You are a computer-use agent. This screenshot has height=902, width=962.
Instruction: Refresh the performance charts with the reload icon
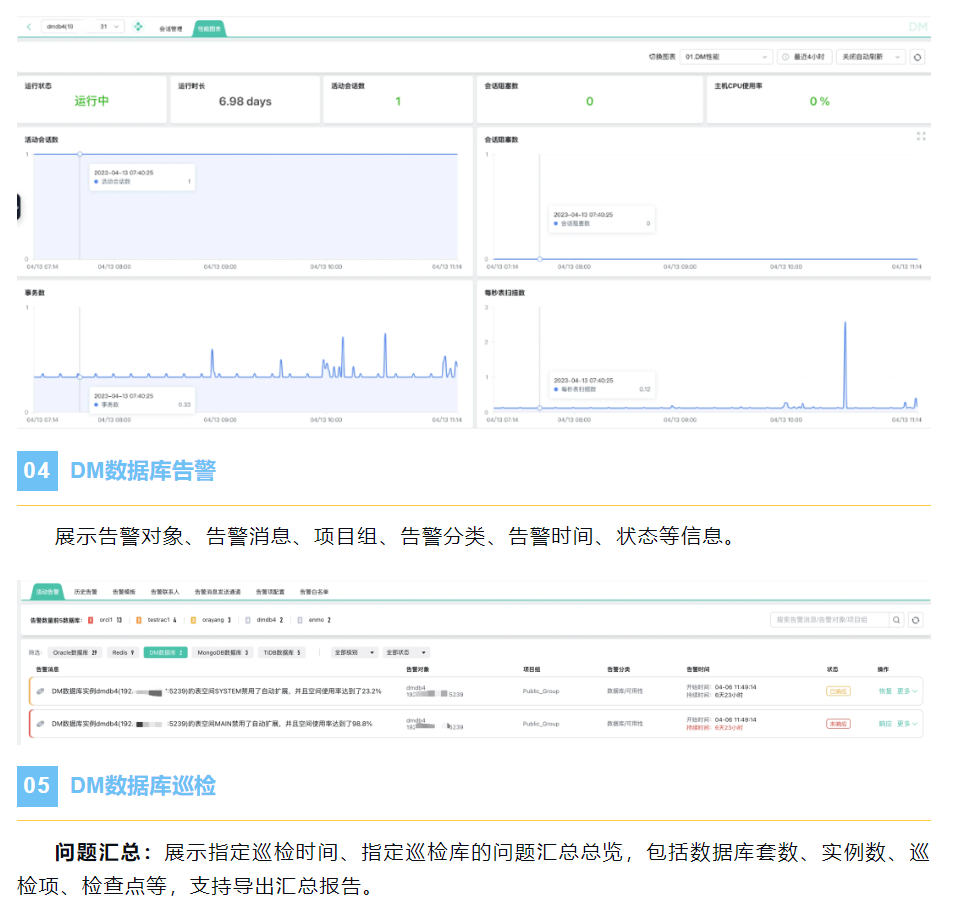(x=917, y=58)
